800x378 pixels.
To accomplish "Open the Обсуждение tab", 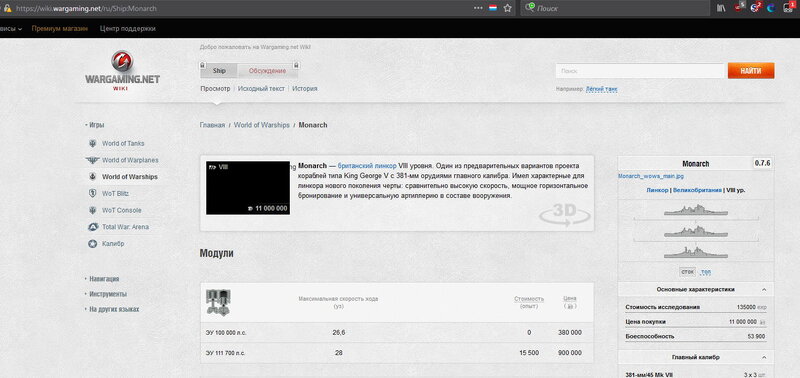I will (x=267, y=71).
